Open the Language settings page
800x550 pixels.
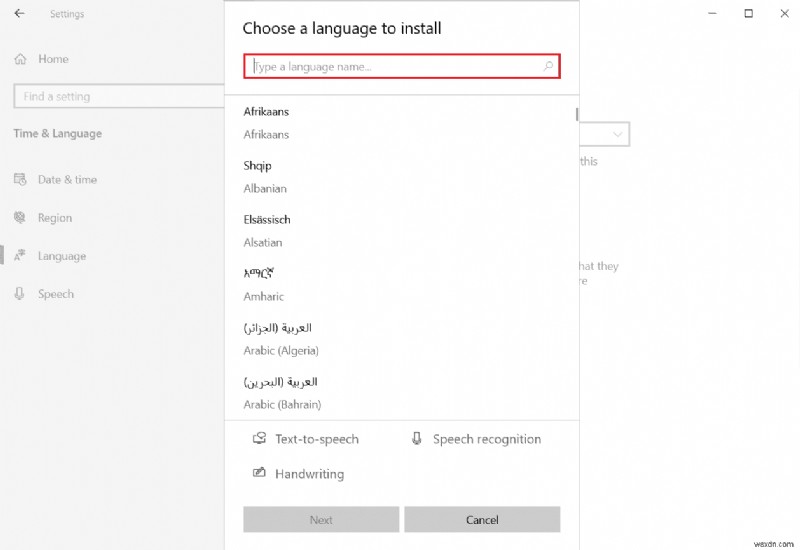tap(61, 256)
